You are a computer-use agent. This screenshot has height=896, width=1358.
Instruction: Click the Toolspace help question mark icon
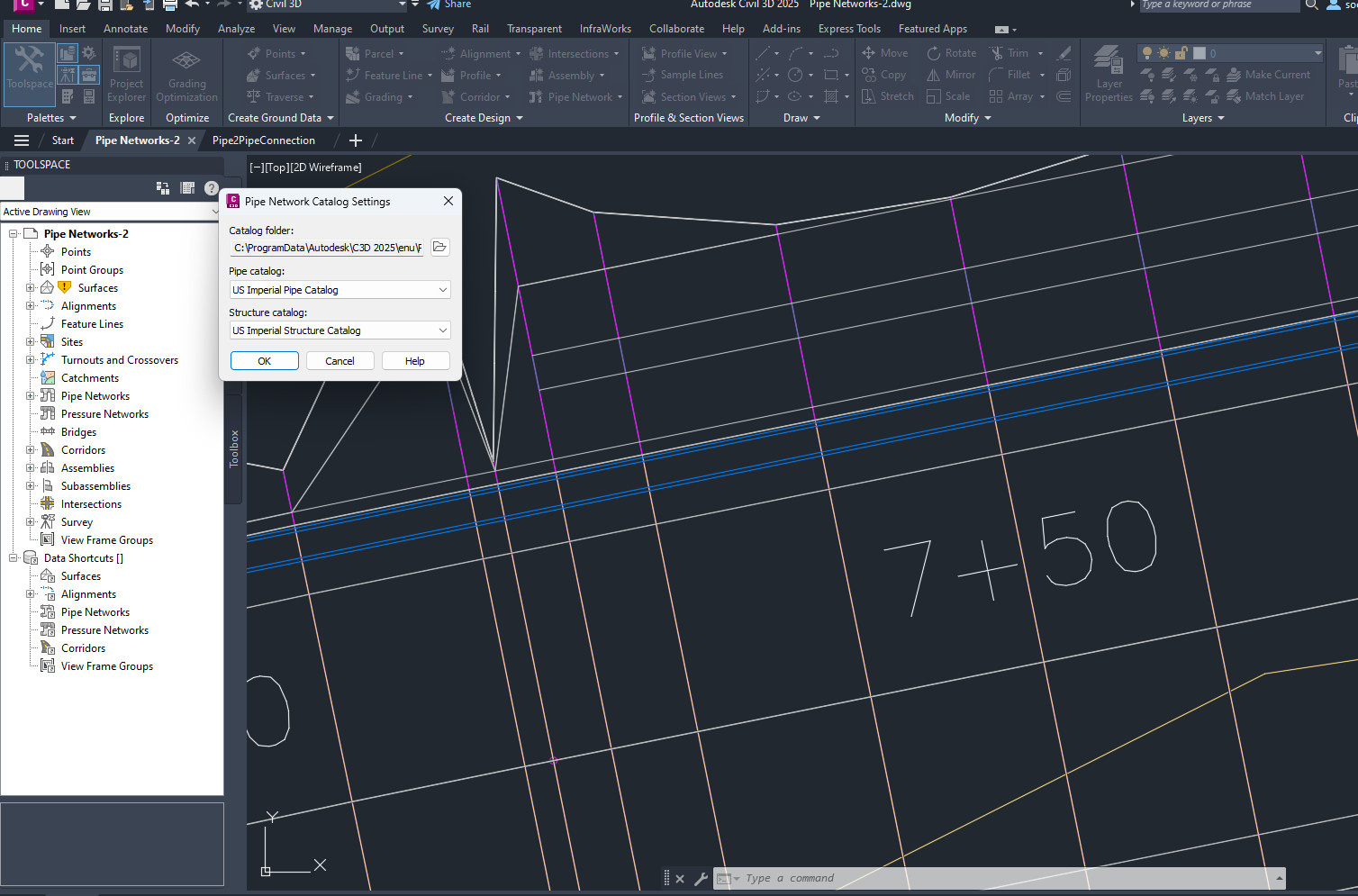pos(212,188)
